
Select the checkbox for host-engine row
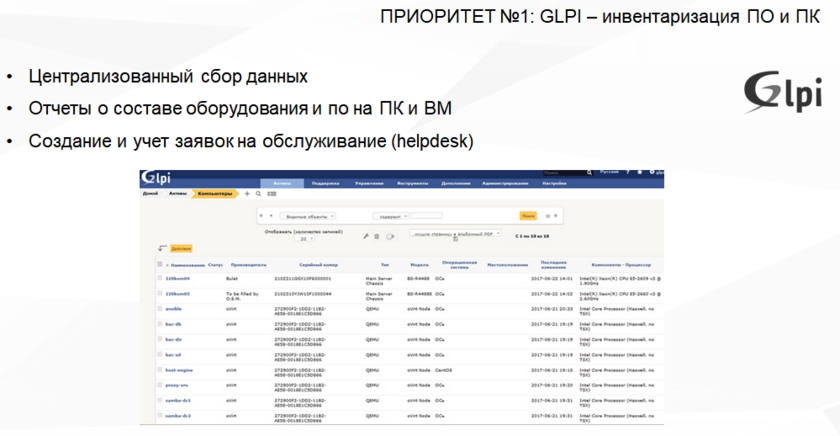(158, 369)
